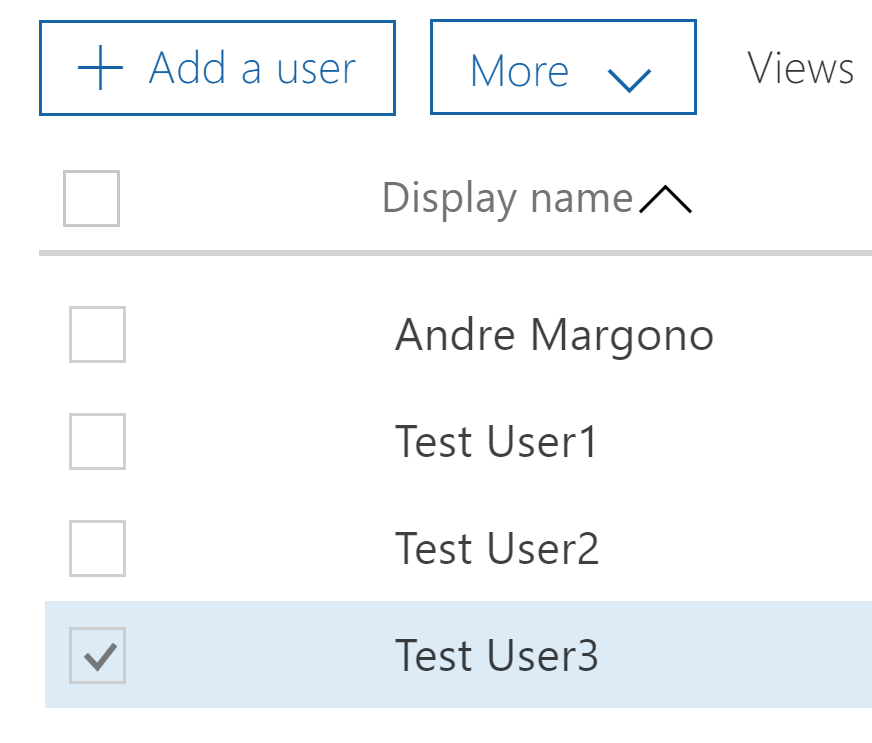This screenshot has width=872, height=743.
Task: Open Andre Margono user details
Action: [554, 334]
